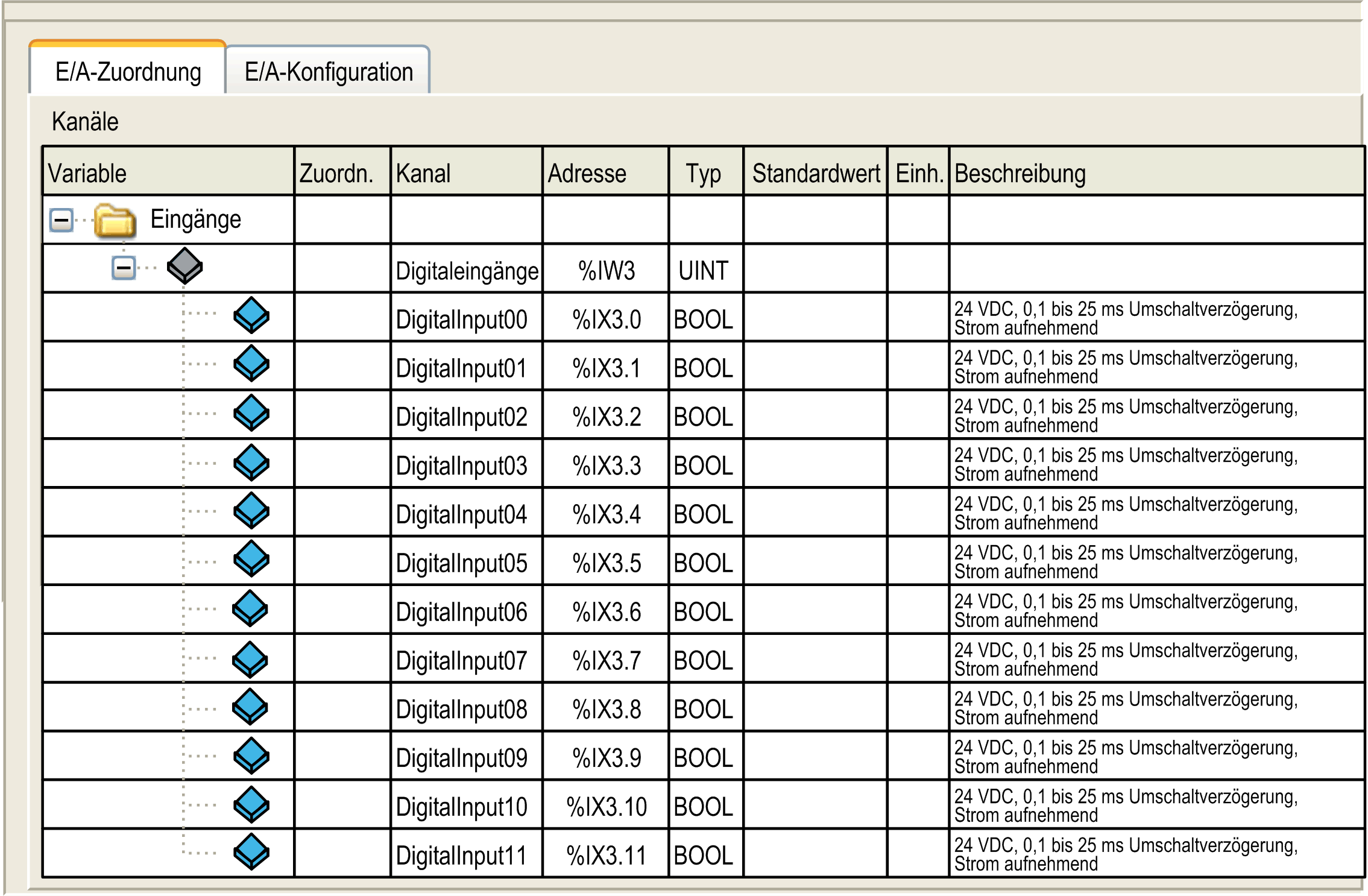Select the DigitalInput06 channel cell
This screenshot has width=1368, height=896.
tap(467, 610)
